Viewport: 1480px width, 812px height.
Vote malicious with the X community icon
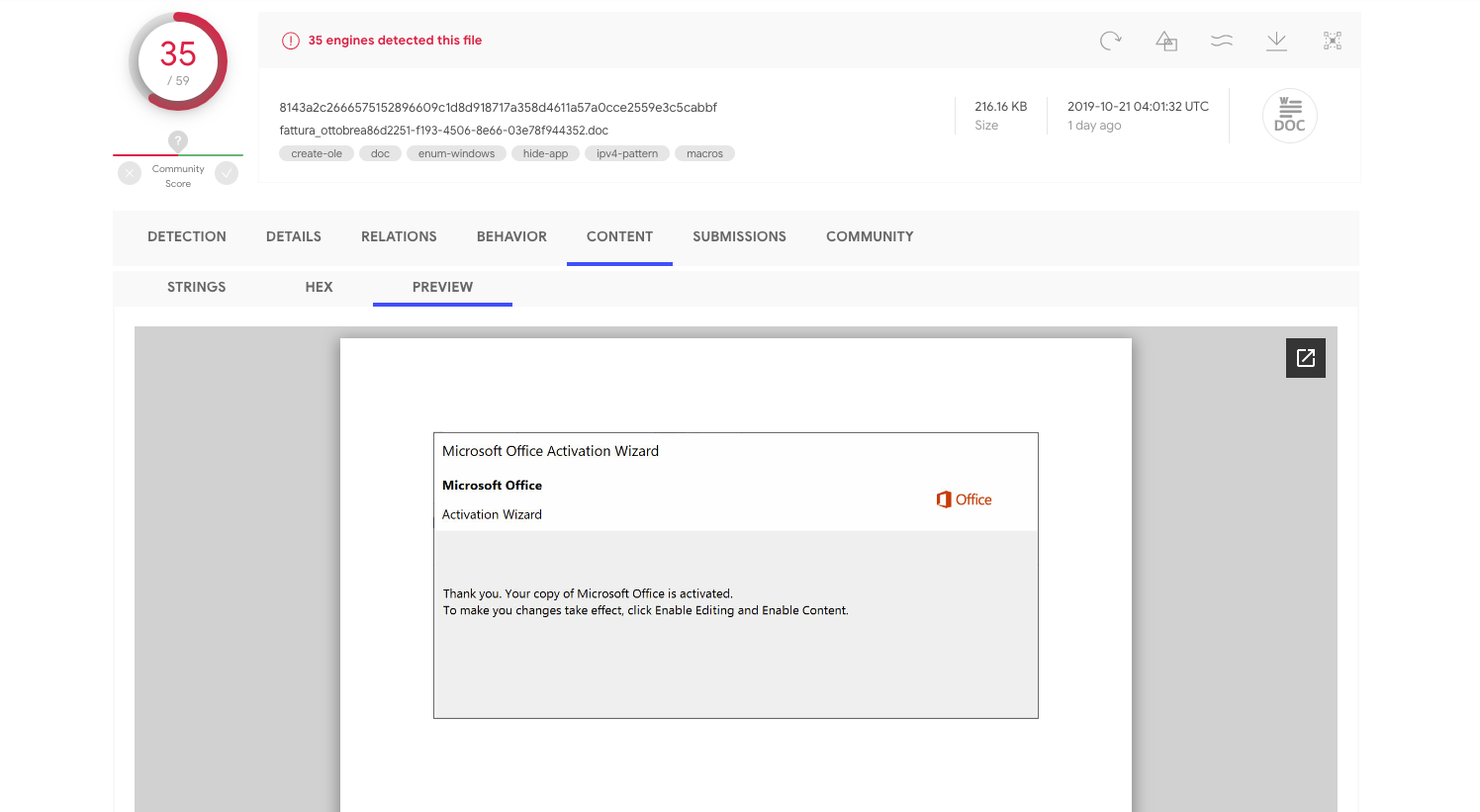[130, 174]
